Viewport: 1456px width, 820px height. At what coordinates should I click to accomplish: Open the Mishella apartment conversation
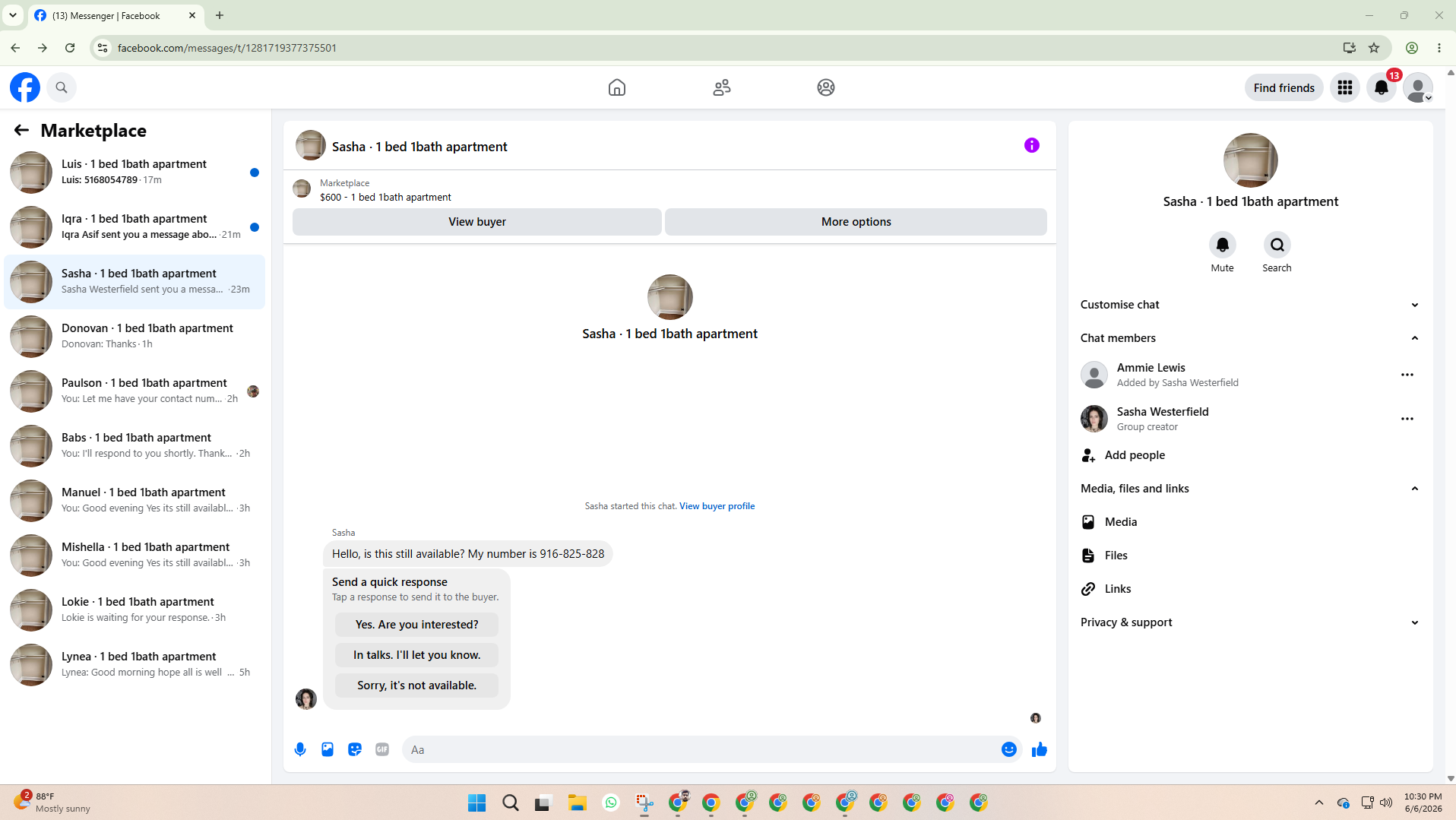[135, 556]
